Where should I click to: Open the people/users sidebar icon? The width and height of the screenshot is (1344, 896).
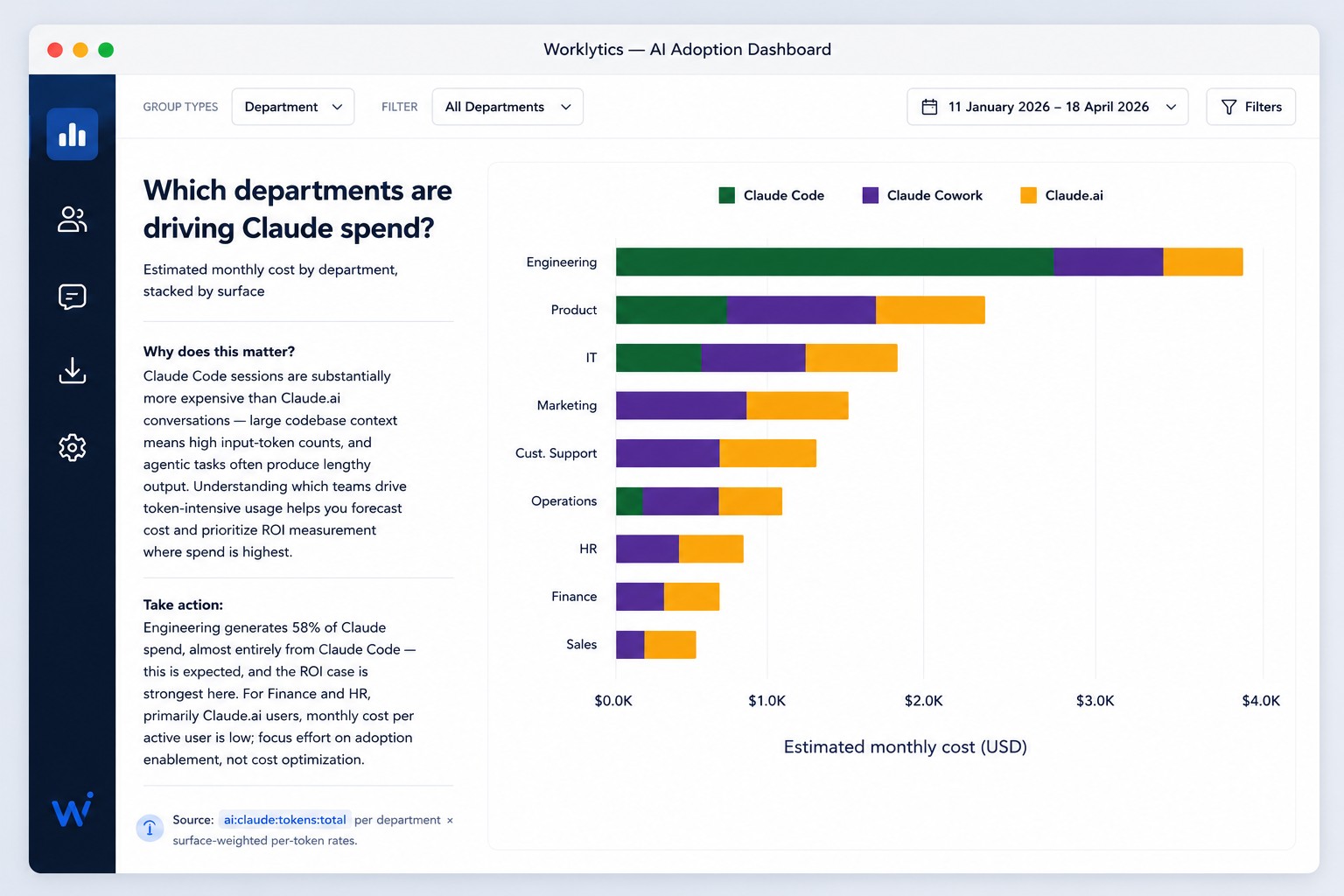point(72,220)
